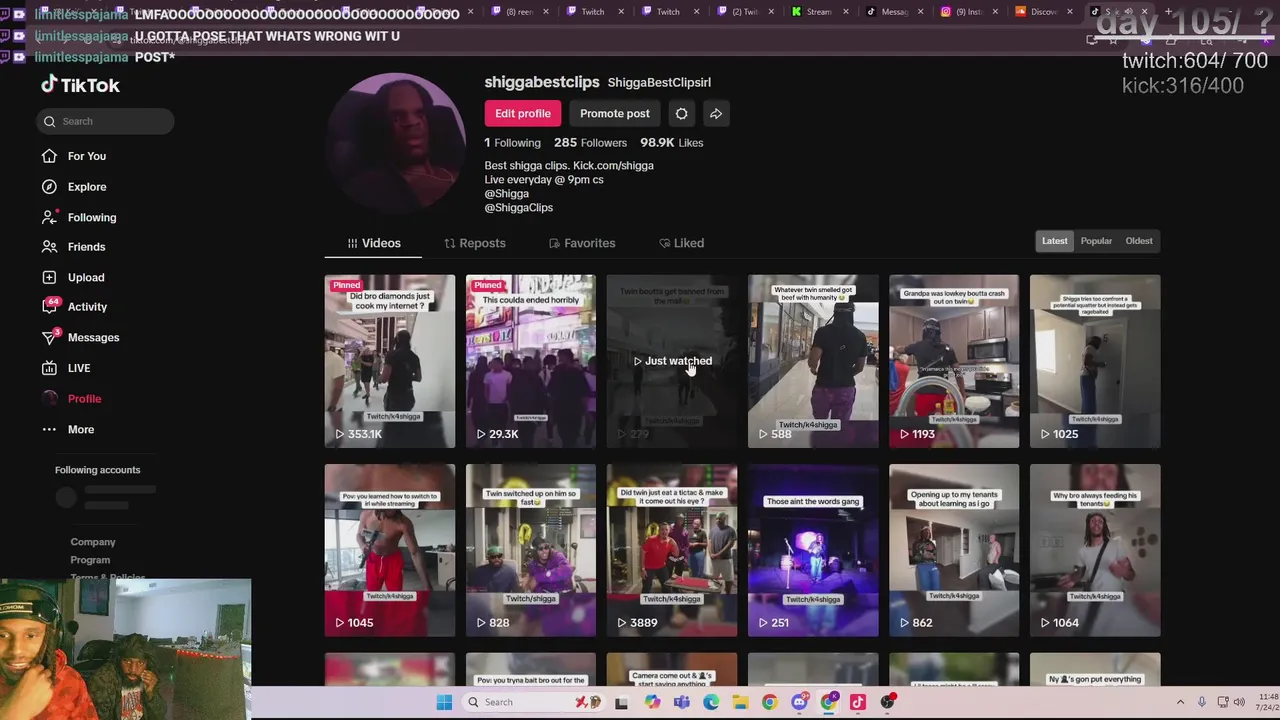
Task: Switch to the Favorites tab
Action: tap(582, 243)
